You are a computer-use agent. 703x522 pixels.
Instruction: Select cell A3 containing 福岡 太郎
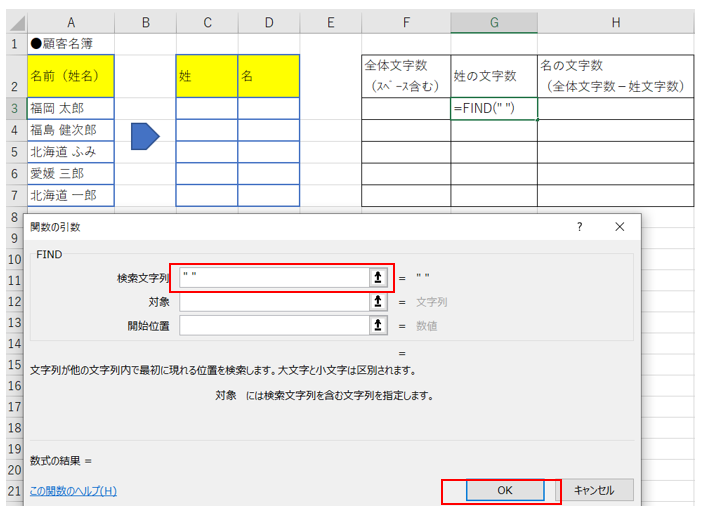(x=70, y=108)
